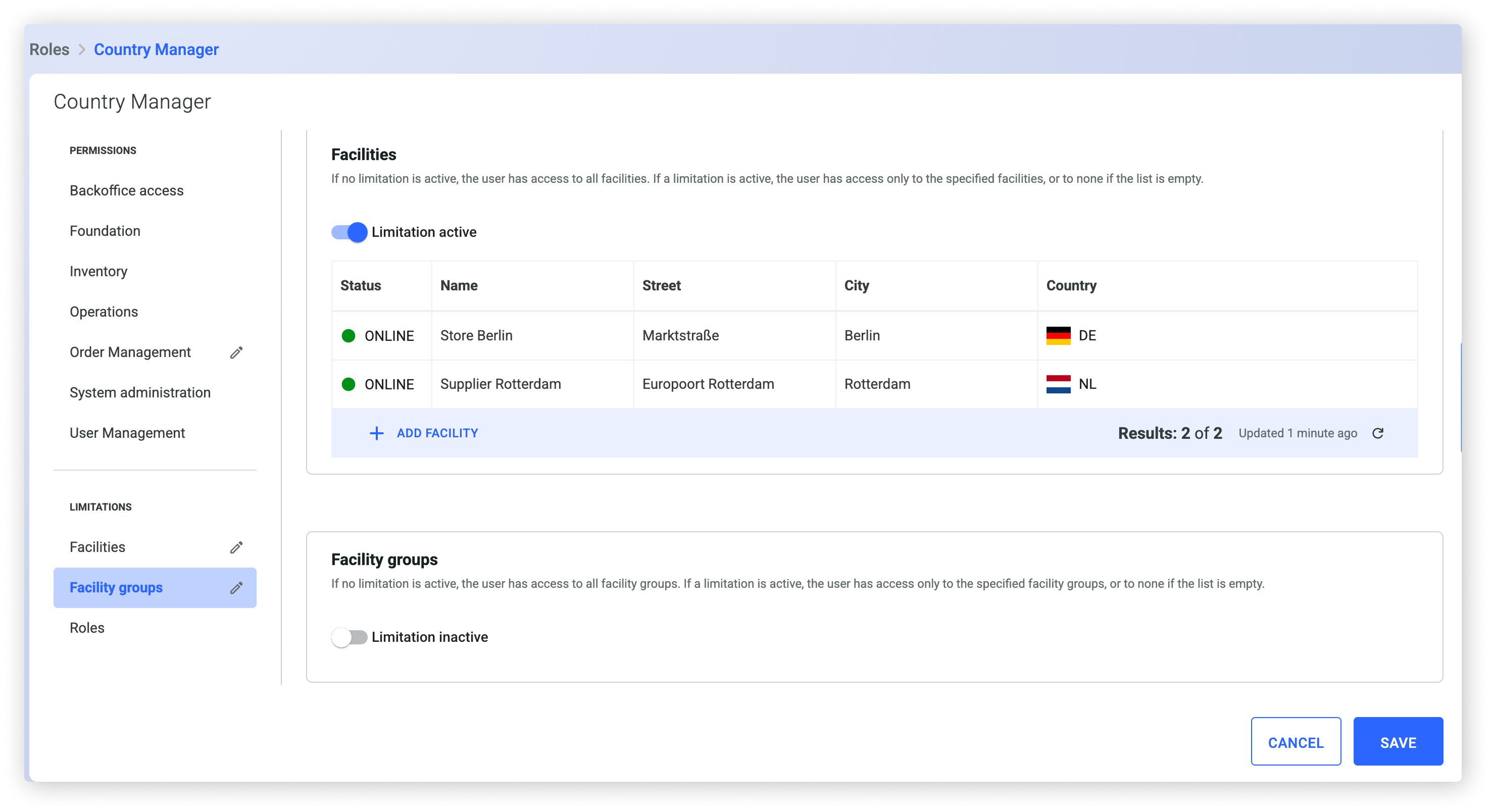Click the pencil icon next to Order Management

[236, 352]
